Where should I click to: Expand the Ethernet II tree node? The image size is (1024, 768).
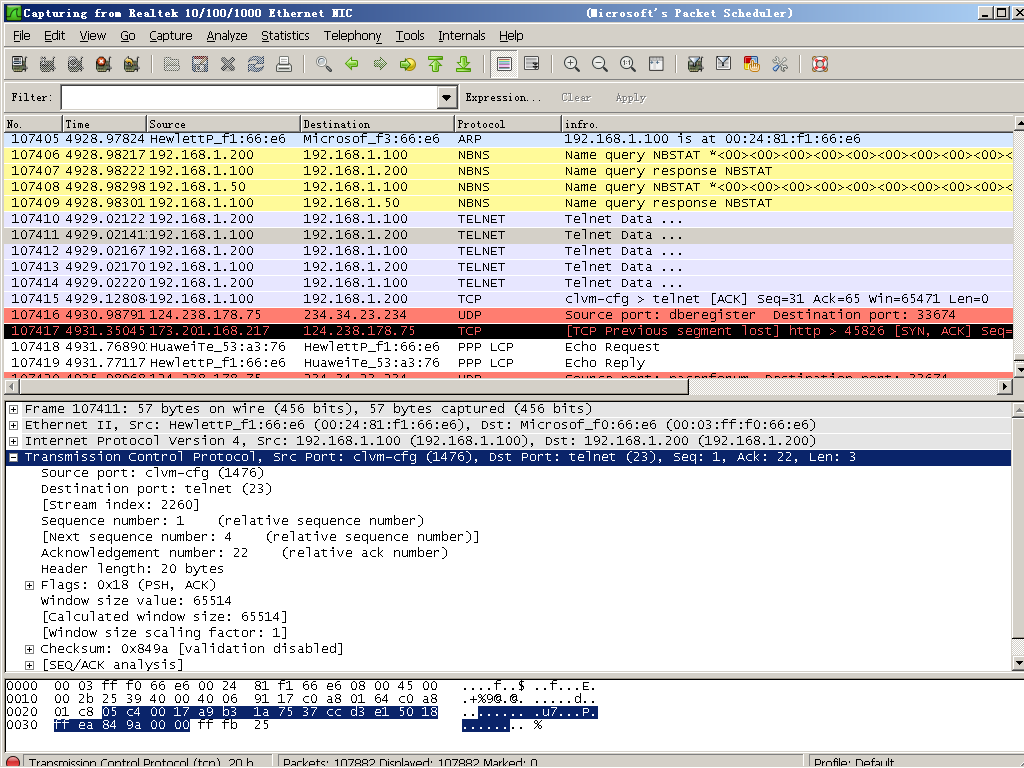point(13,425)
